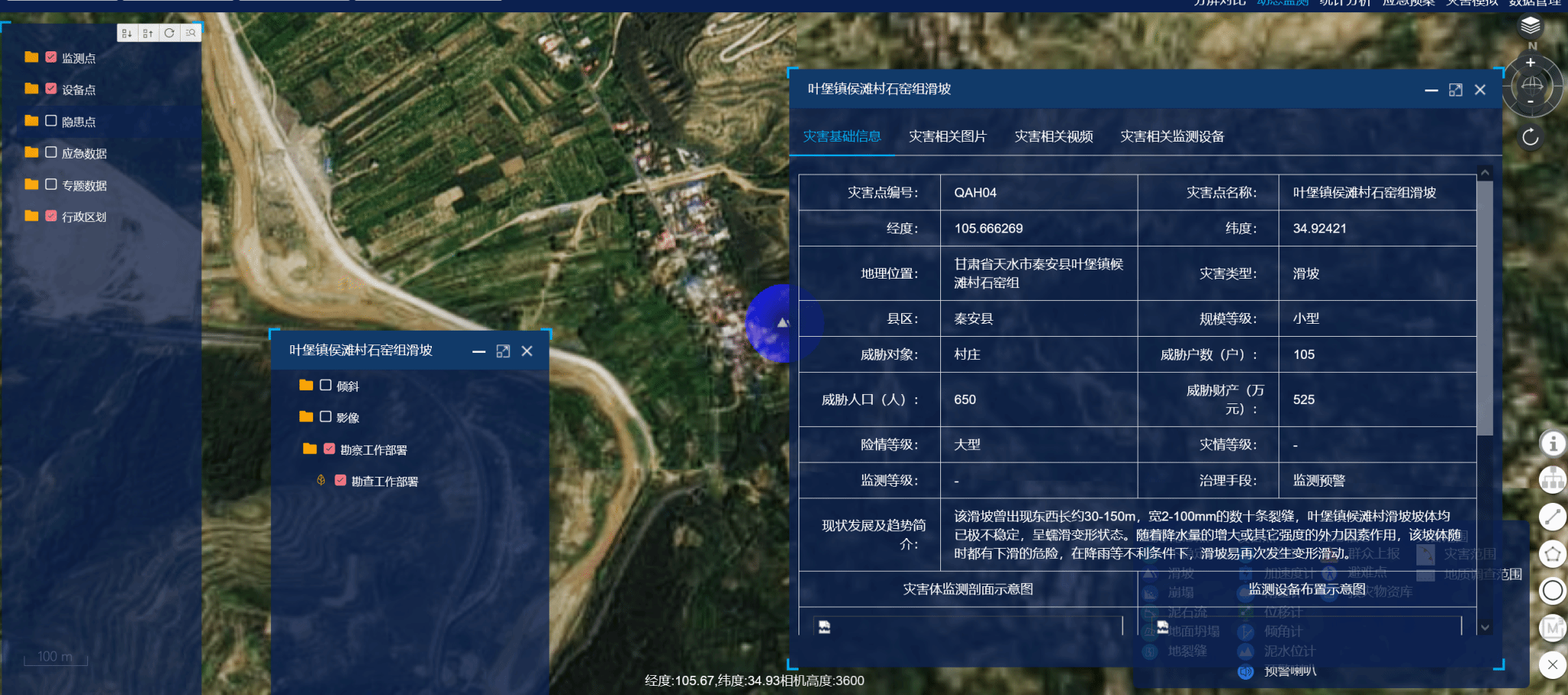Click the 监测预警 treatment value cell
Screen dimensions: 1568x695
(x=1377, y=480)
